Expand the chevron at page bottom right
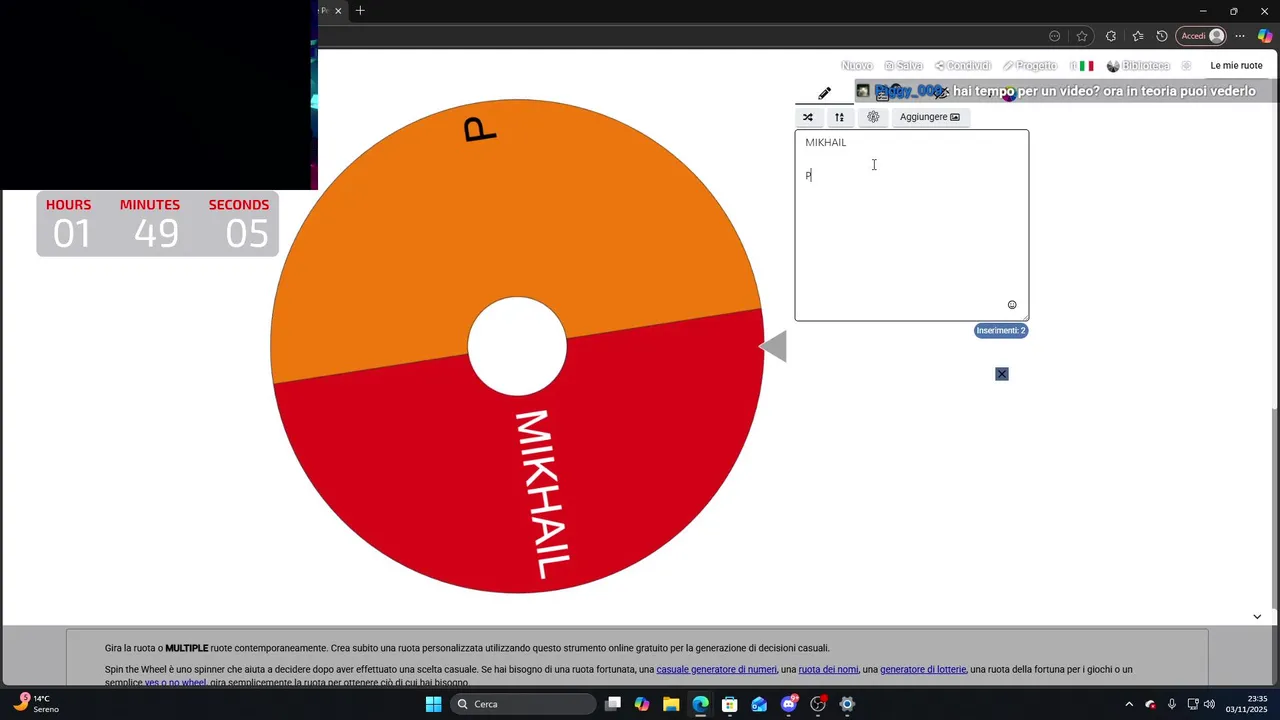The width and height of the screenshot is (1280, 720). 1257,616
